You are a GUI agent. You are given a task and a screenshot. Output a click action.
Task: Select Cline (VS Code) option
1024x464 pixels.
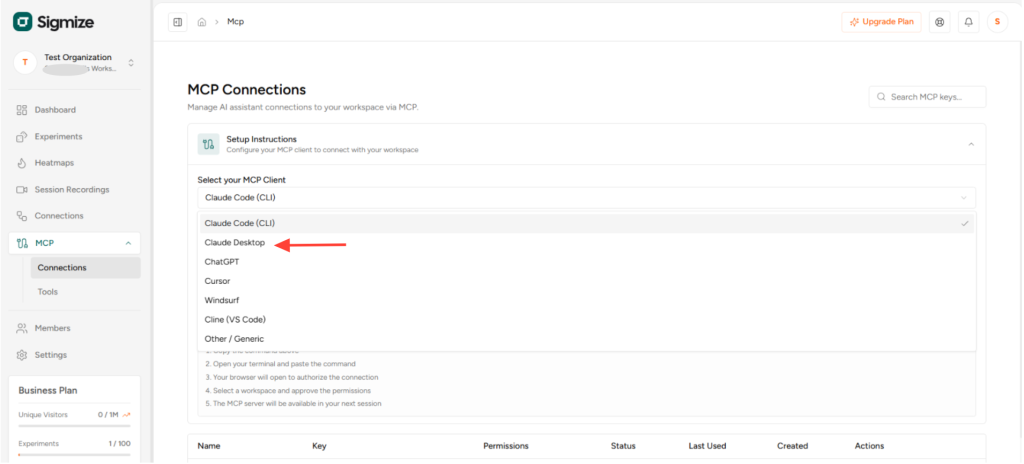tap(586, 320)
